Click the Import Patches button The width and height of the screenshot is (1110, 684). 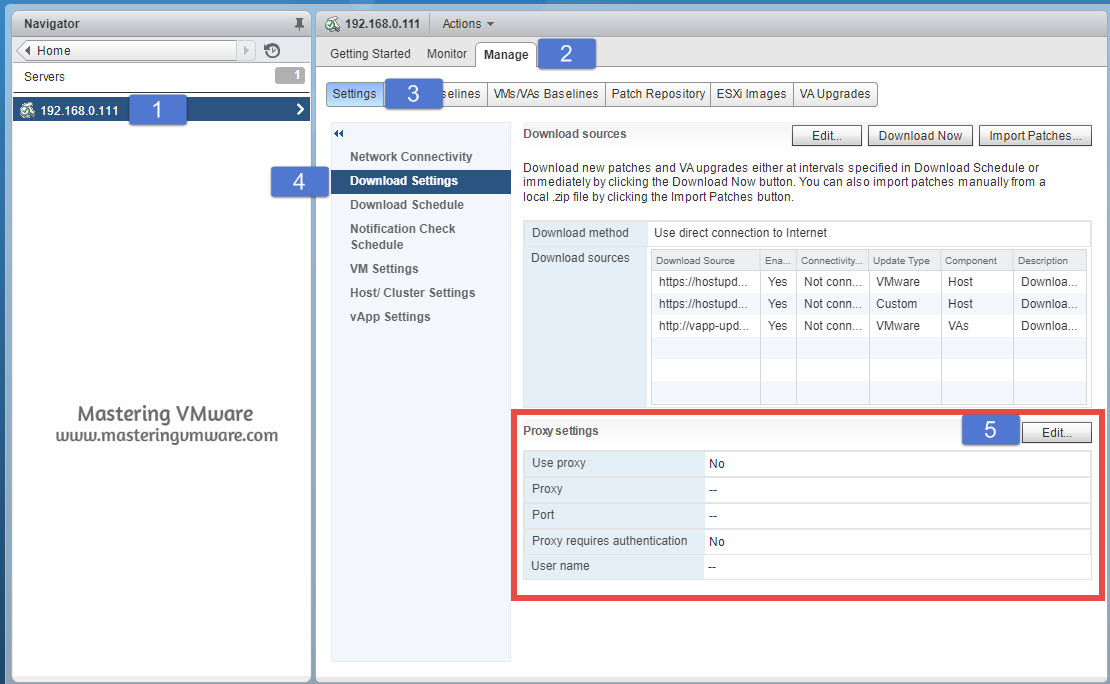point(1034,135)
